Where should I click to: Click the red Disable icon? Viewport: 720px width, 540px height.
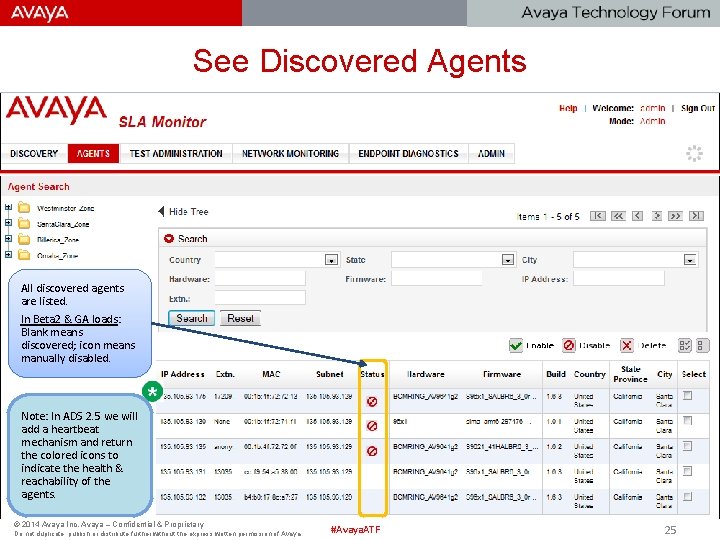click(569, 345)
